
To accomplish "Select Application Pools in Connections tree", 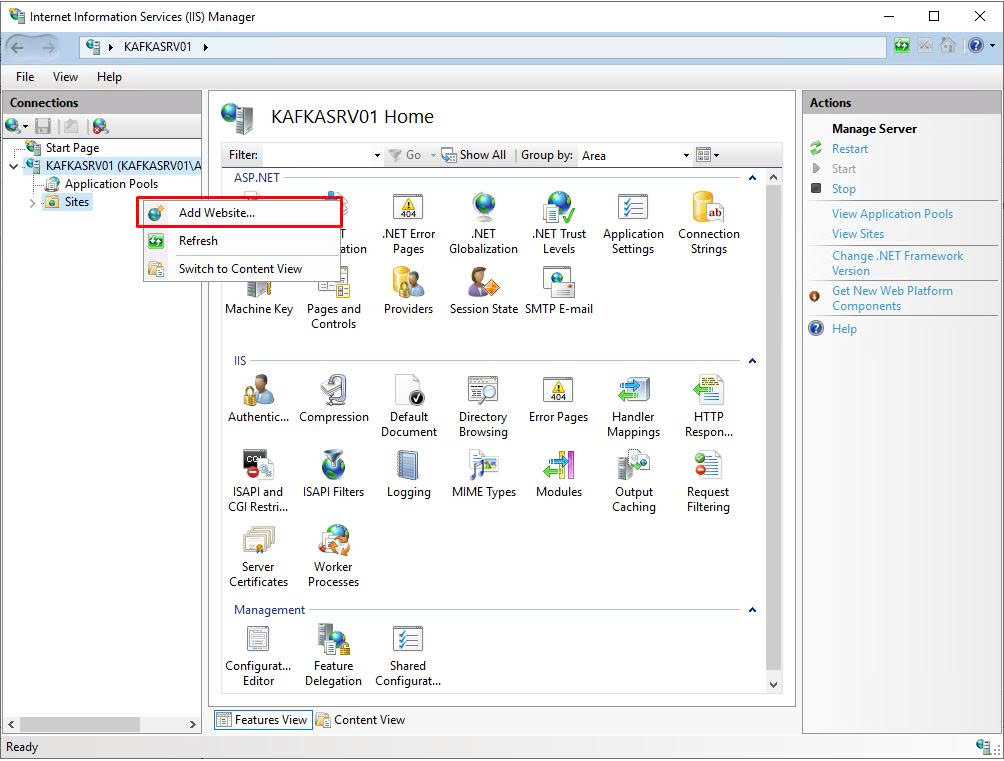I will (x=111, y=184).
